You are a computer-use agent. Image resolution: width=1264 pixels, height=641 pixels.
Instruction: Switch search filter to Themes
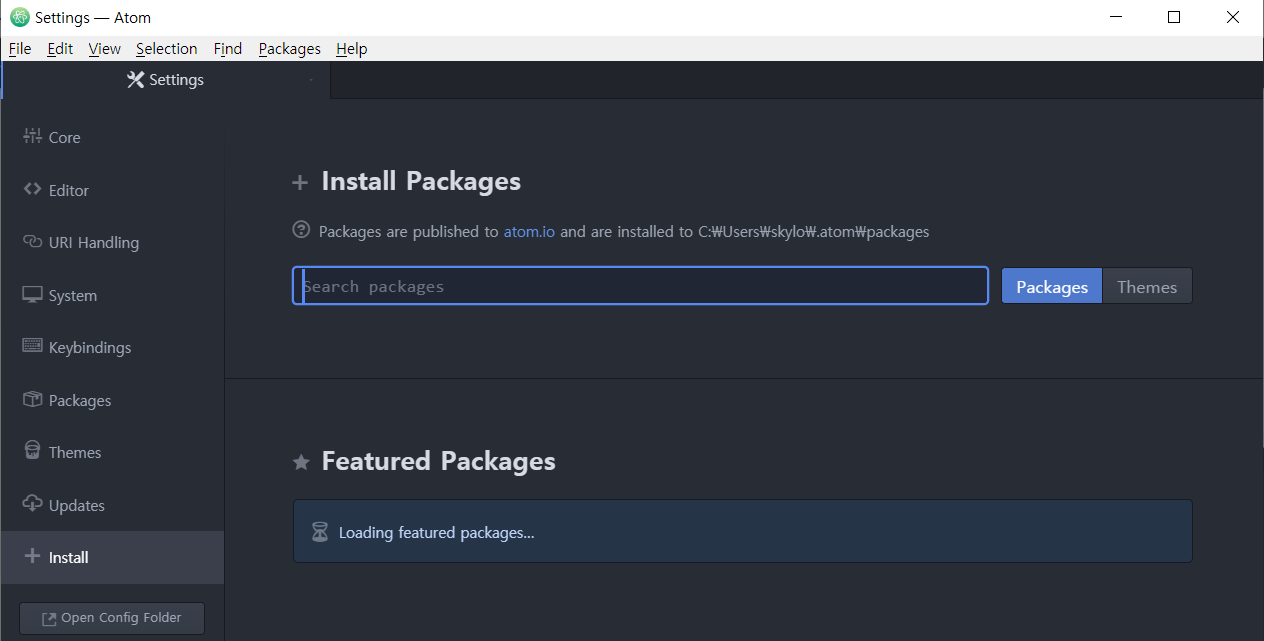1147,286
